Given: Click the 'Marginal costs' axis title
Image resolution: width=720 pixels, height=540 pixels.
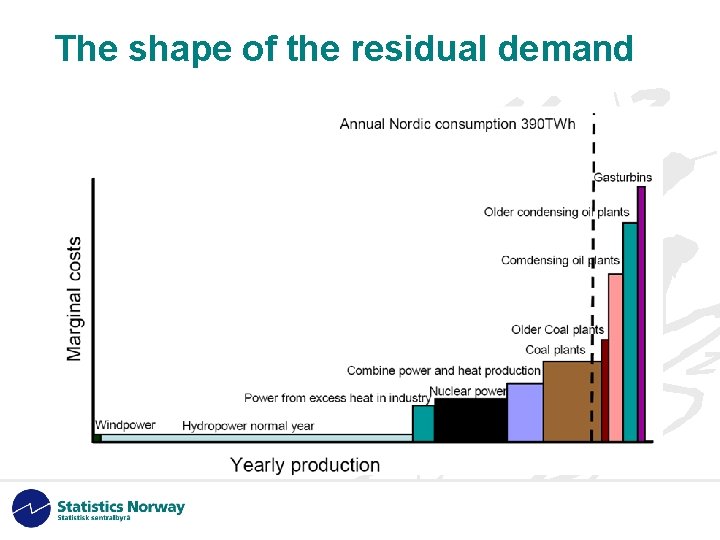Looking at the screenshot, I should 74,299.
